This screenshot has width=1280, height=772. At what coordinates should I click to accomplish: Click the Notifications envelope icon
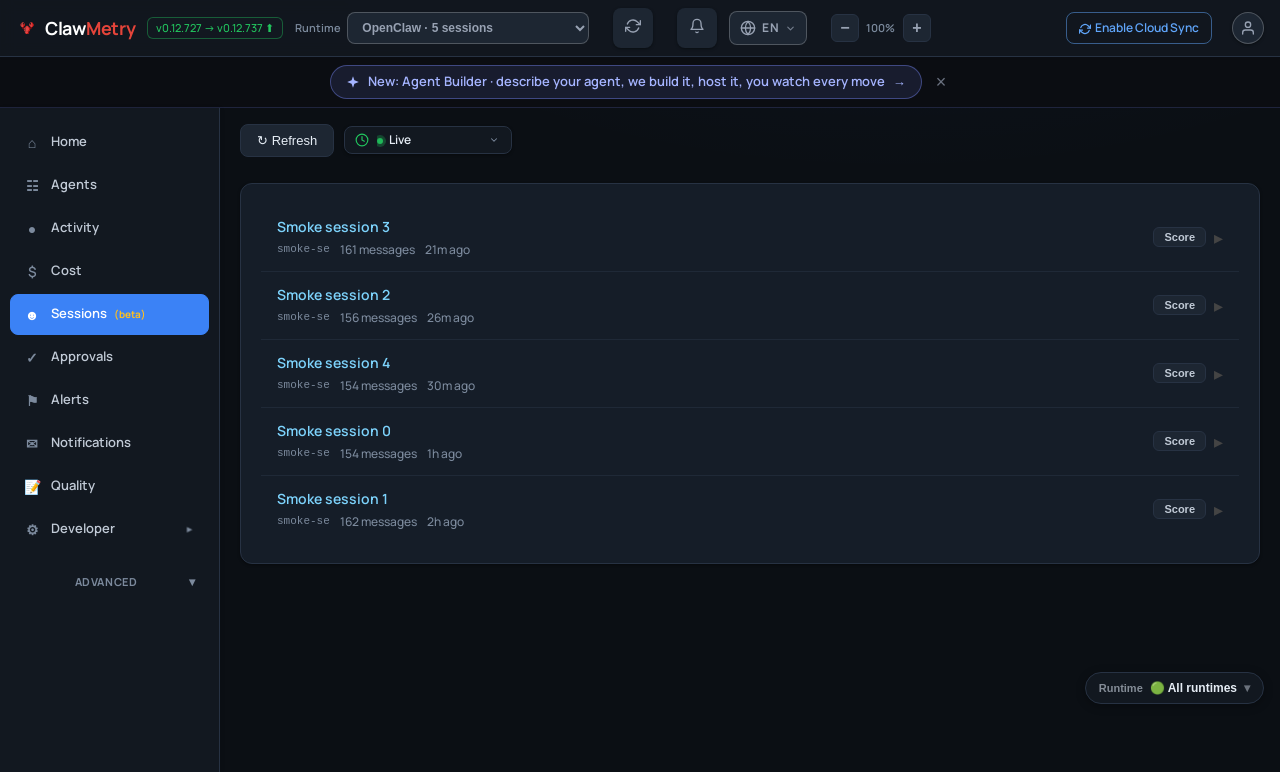tap(32, 444)
